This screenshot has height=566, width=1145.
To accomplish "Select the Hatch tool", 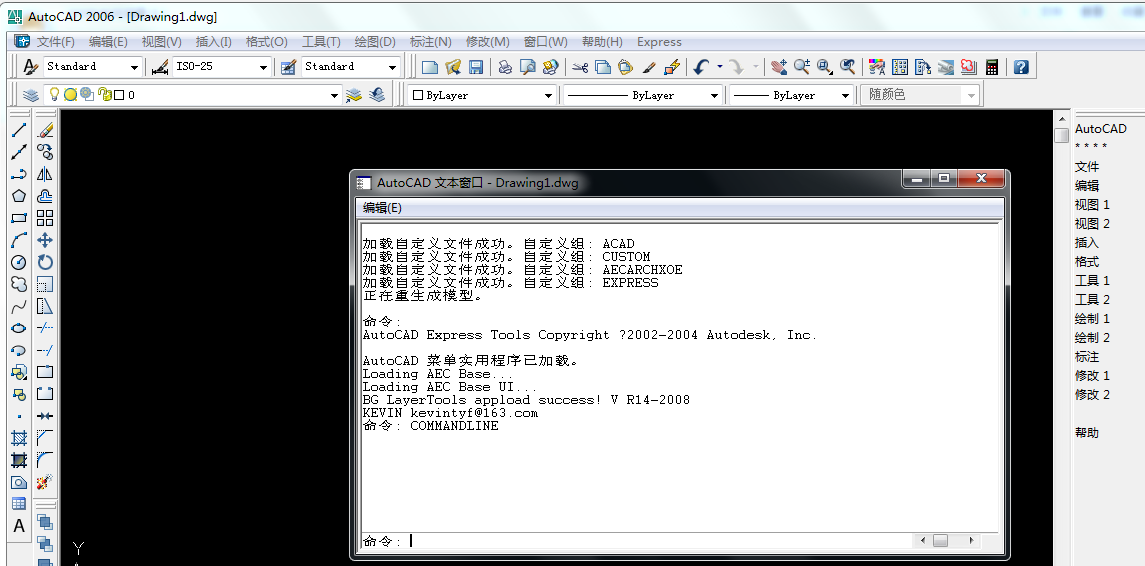I will click(19, 438).
